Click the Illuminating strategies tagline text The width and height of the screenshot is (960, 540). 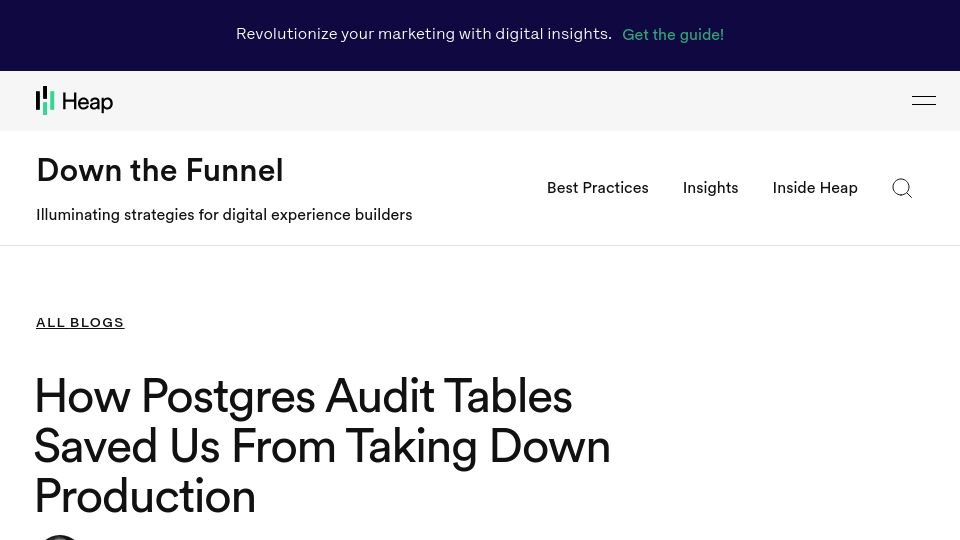pos(224,215)
